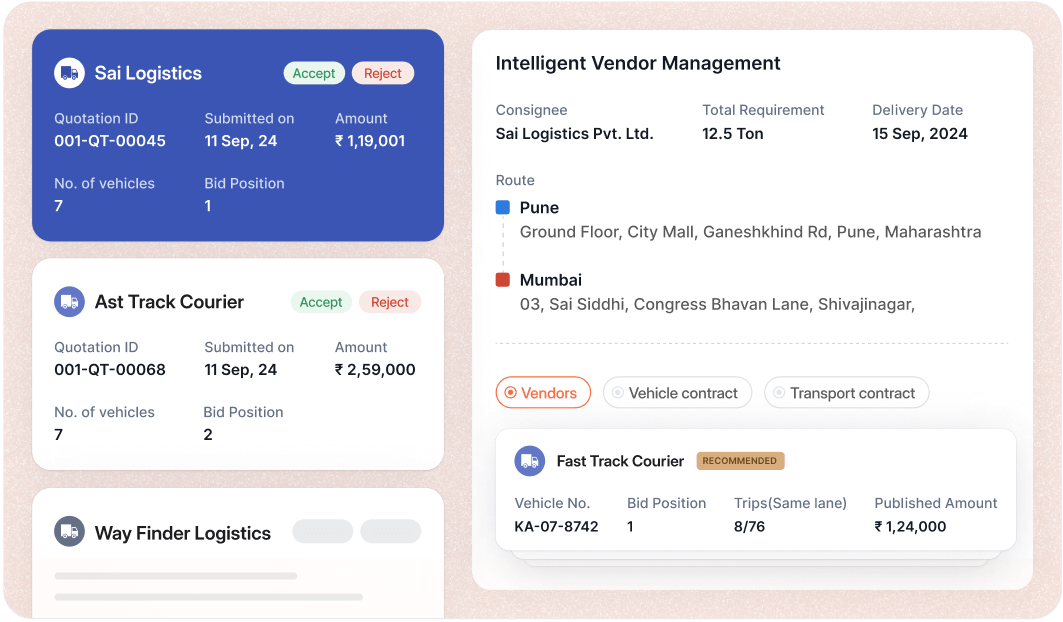Click the published amount ₹ 1,24,000
The height and width of the screenshot is (622, 1063).
pos(910,526)
